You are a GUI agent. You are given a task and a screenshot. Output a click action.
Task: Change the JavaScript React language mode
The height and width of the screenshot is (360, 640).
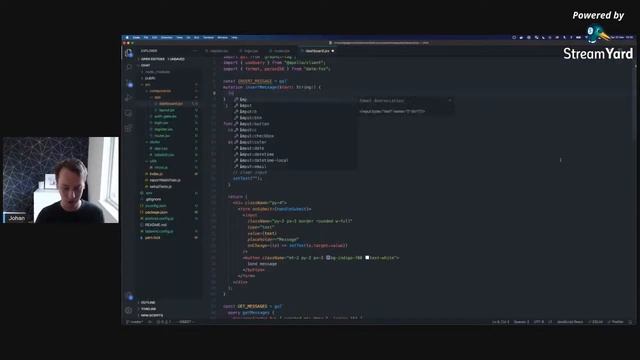coord(570,322)
